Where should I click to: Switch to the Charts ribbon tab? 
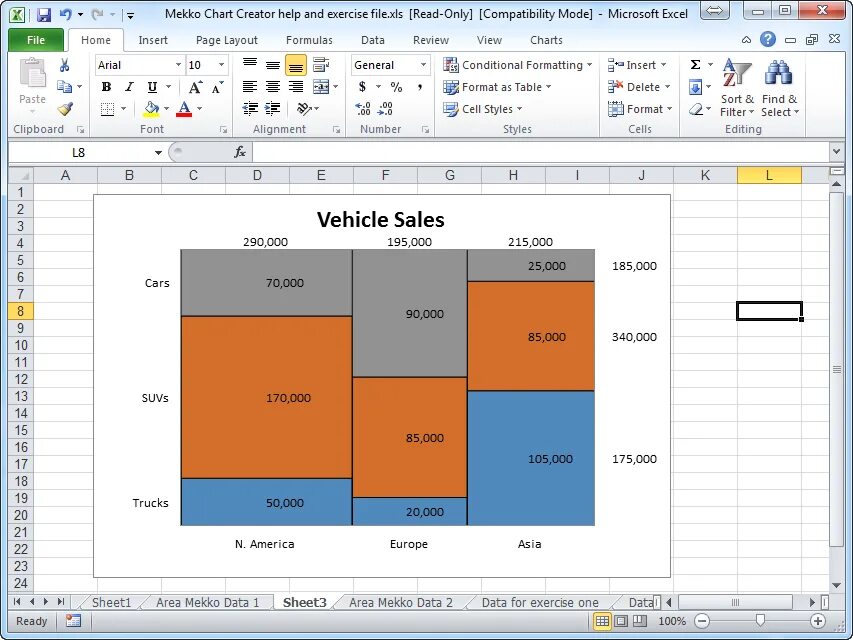[x=546, y=40]
